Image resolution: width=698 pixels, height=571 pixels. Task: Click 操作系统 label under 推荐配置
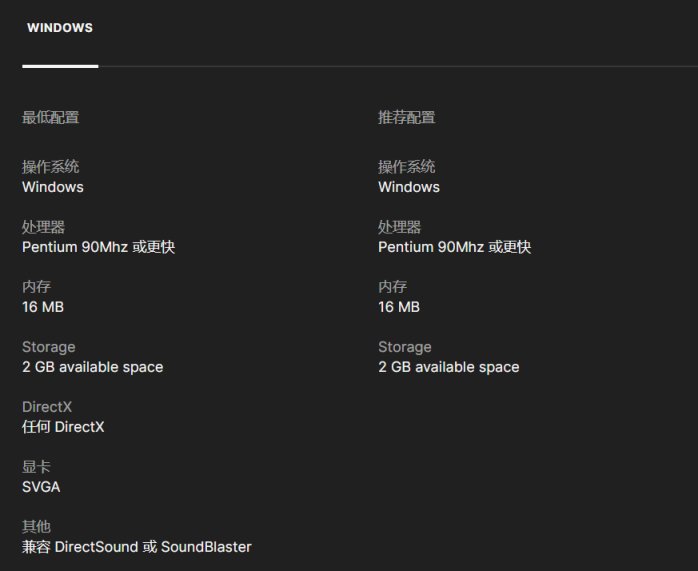click(406, 167)
